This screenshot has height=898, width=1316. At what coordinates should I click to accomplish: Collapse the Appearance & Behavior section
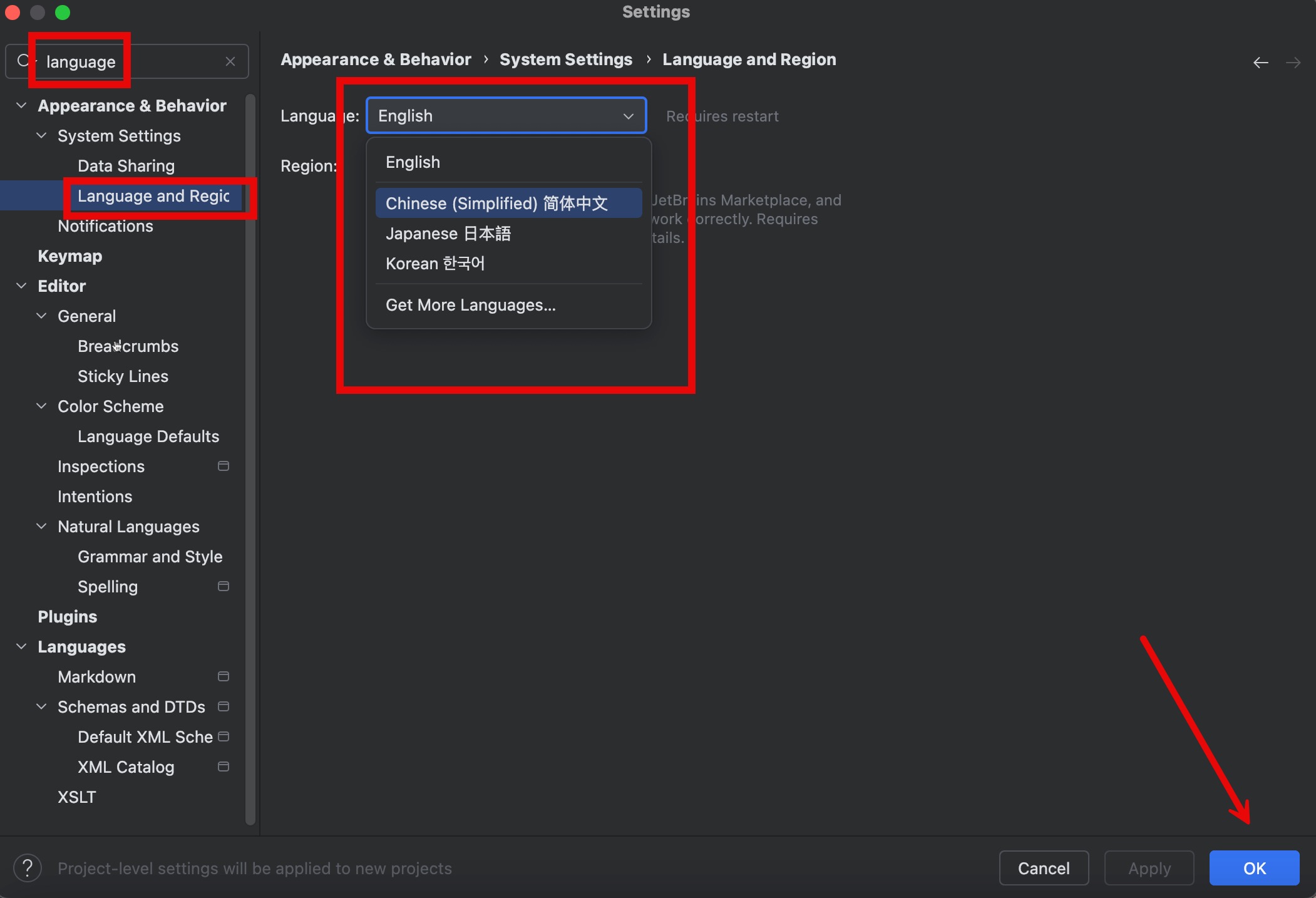click(21, 105)
